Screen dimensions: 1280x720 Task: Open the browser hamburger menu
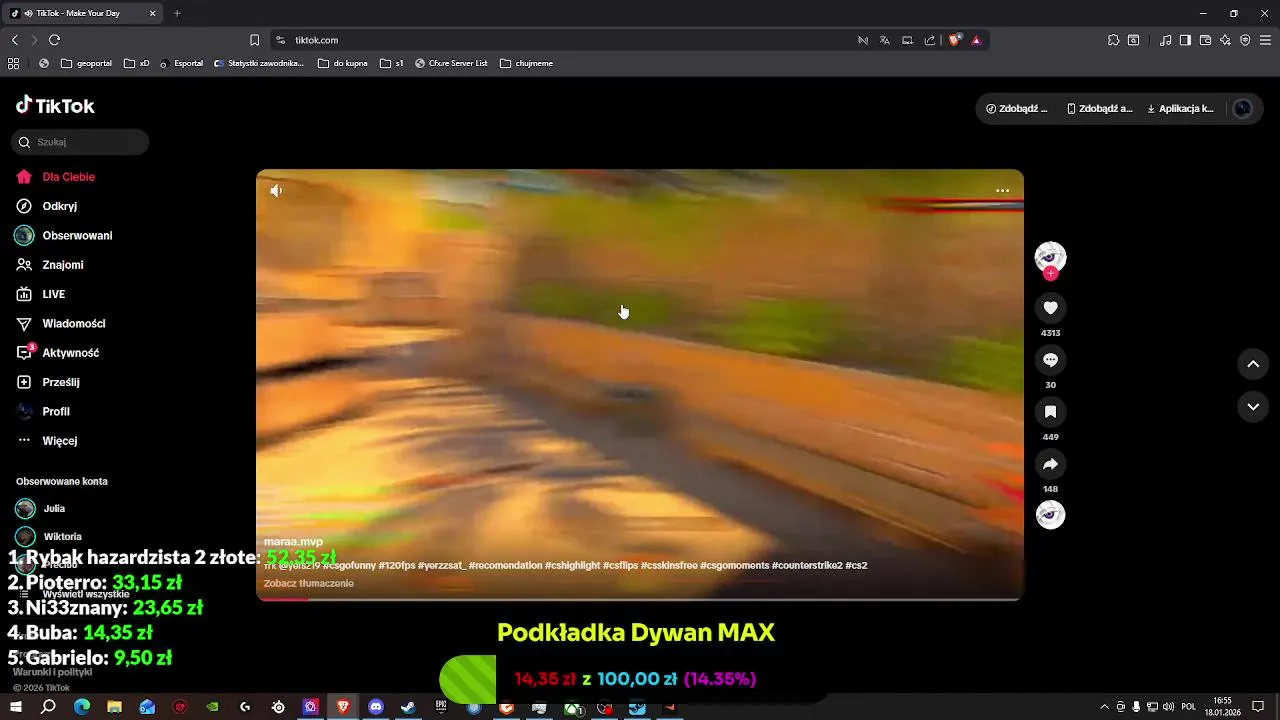(1266, 40)
